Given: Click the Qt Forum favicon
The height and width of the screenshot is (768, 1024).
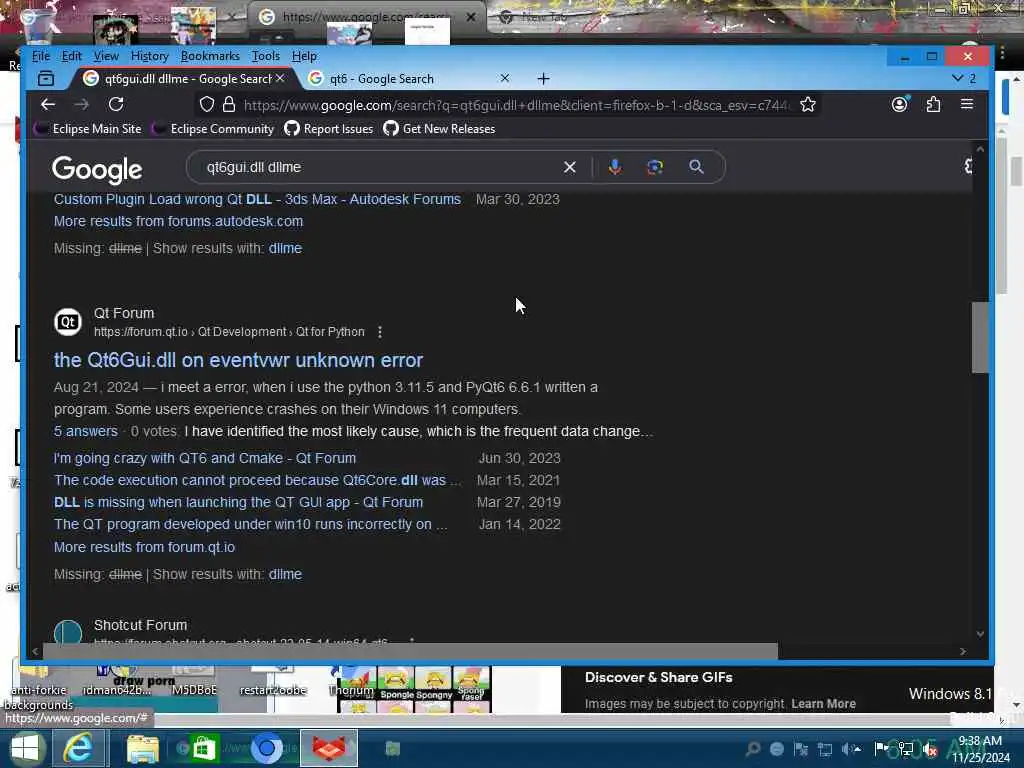Looking at the screenshot, I should tap(68, 322).
